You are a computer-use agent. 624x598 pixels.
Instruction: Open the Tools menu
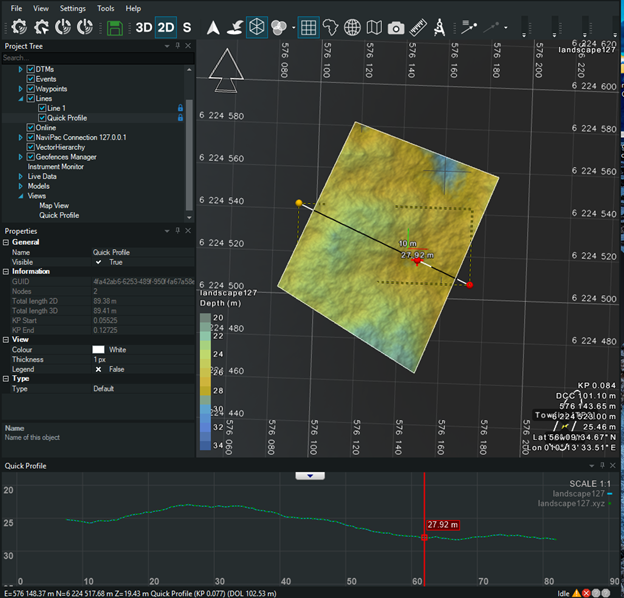pos(105,8)
